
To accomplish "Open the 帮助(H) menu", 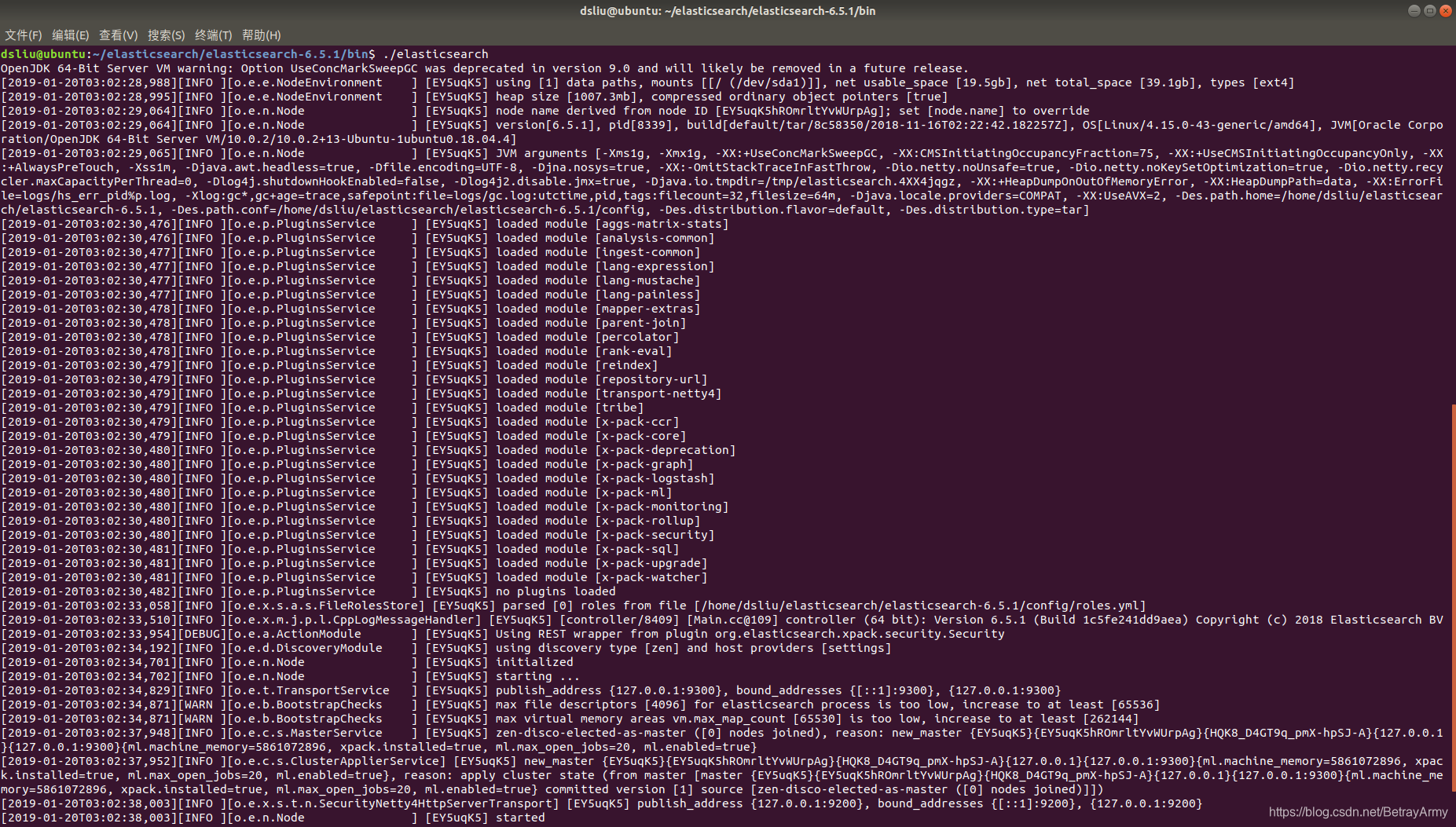I will pos(261,35).
